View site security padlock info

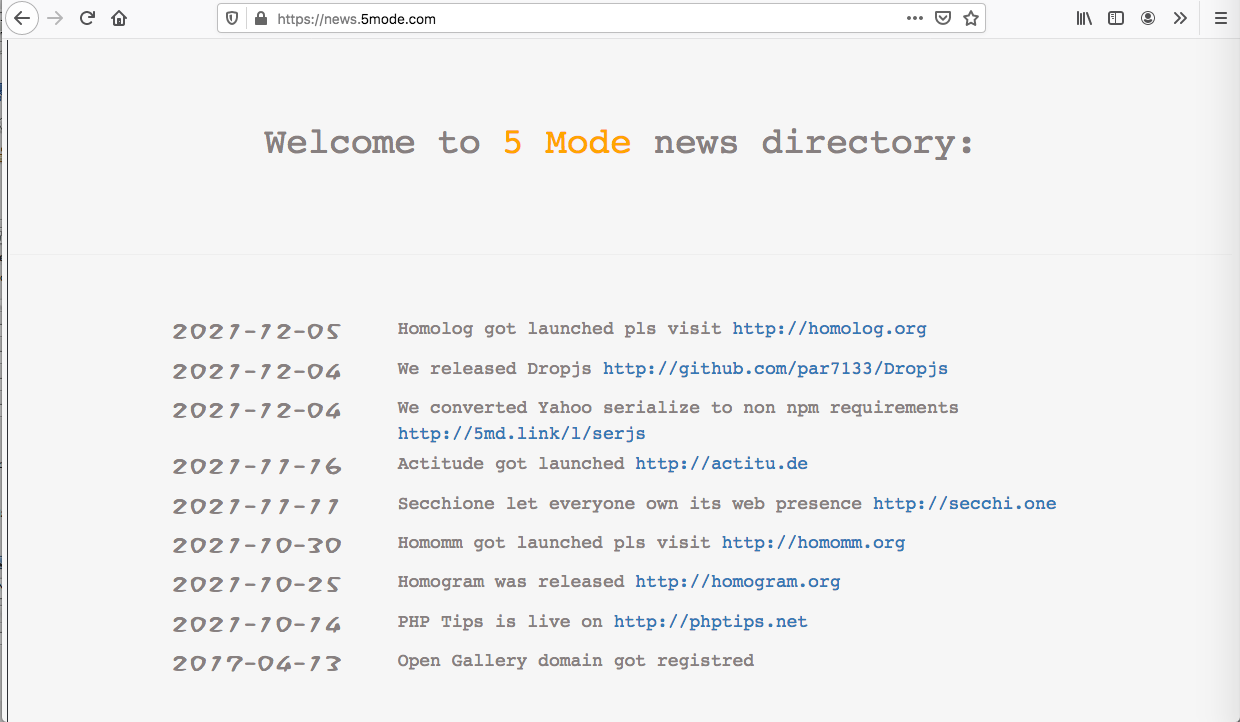(x=261, y=18)
